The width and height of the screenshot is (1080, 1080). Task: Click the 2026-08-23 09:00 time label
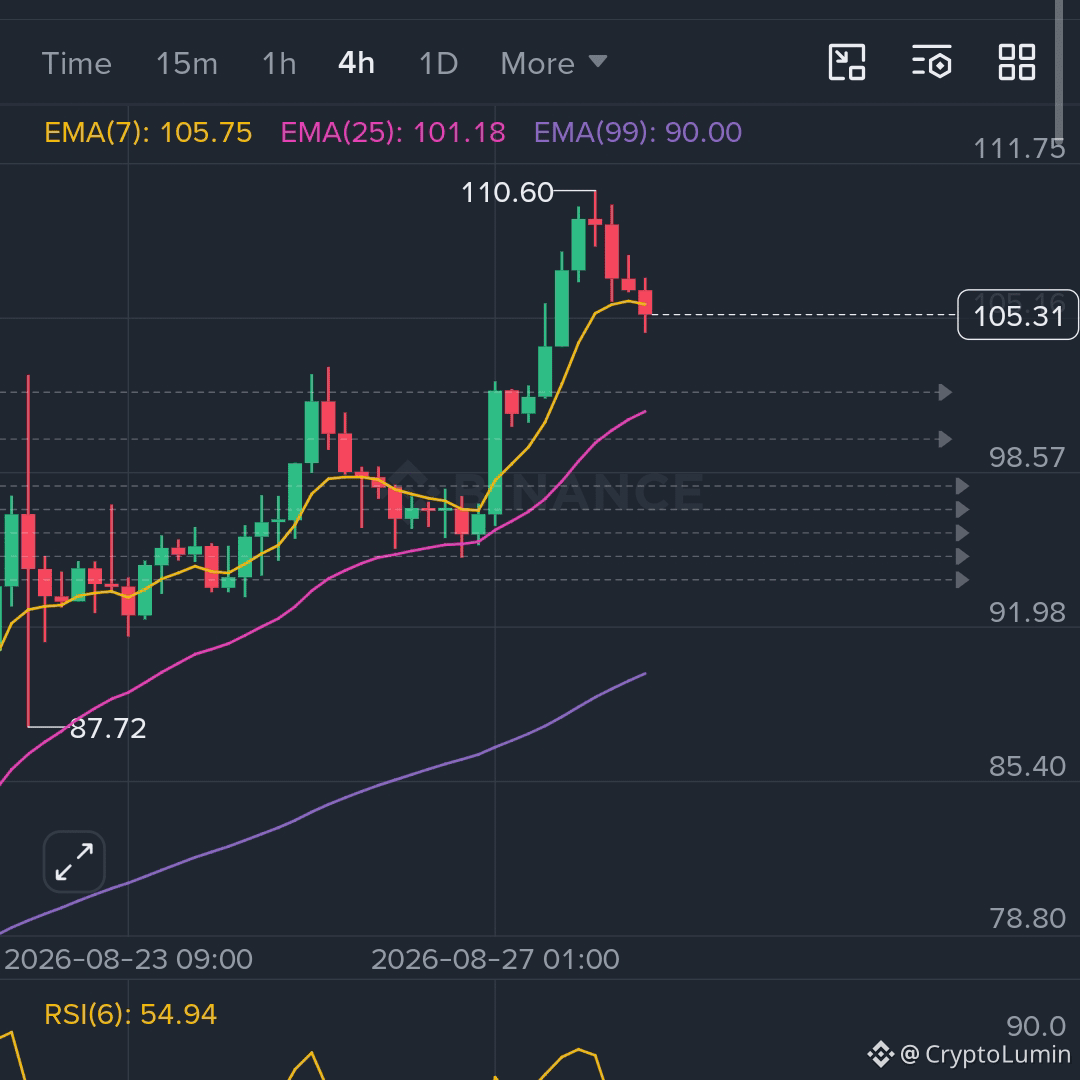(x=129, y=959)
